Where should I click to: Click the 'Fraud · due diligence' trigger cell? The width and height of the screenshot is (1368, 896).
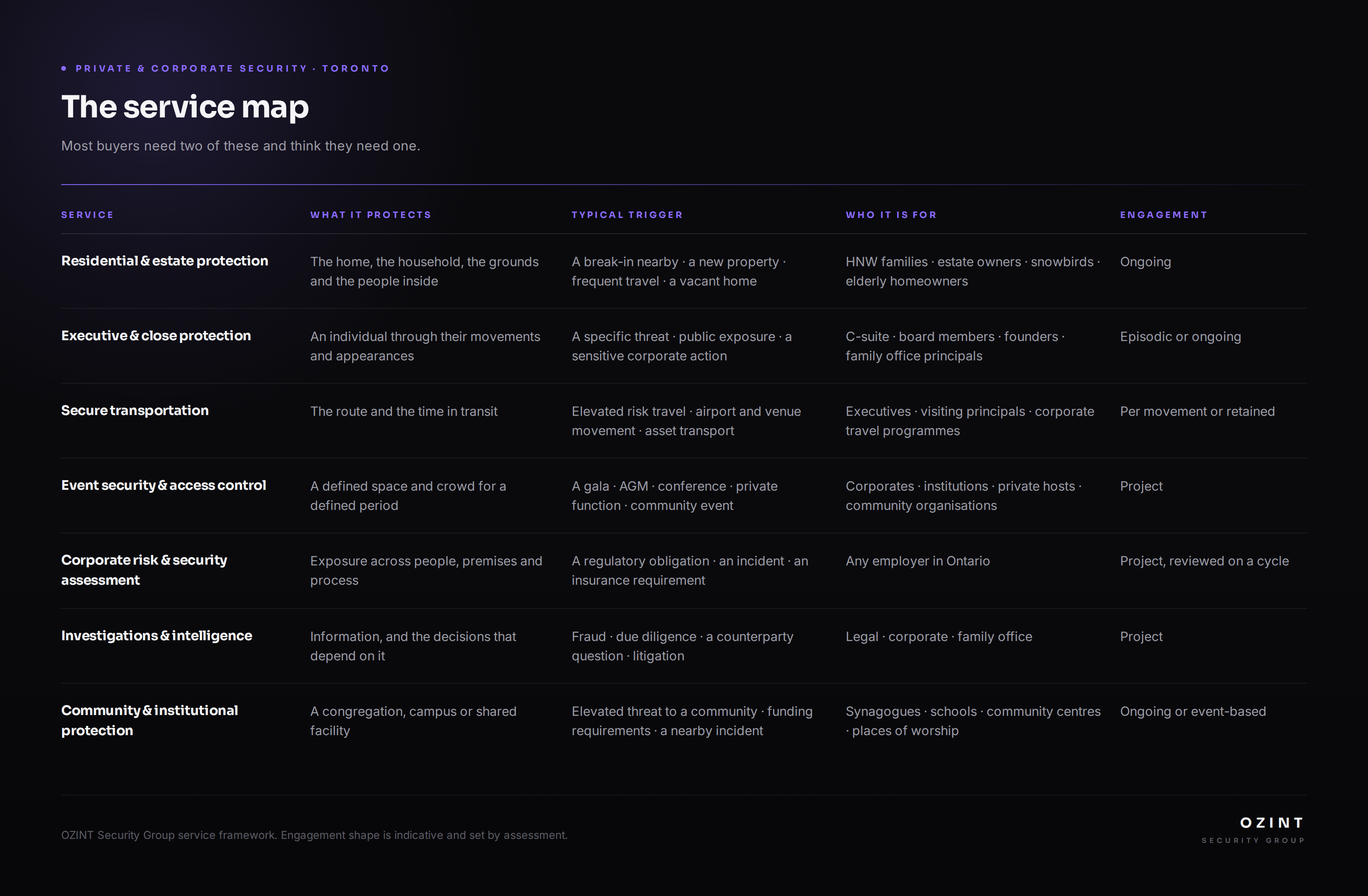pyautogui.click(x=682, y=646)
